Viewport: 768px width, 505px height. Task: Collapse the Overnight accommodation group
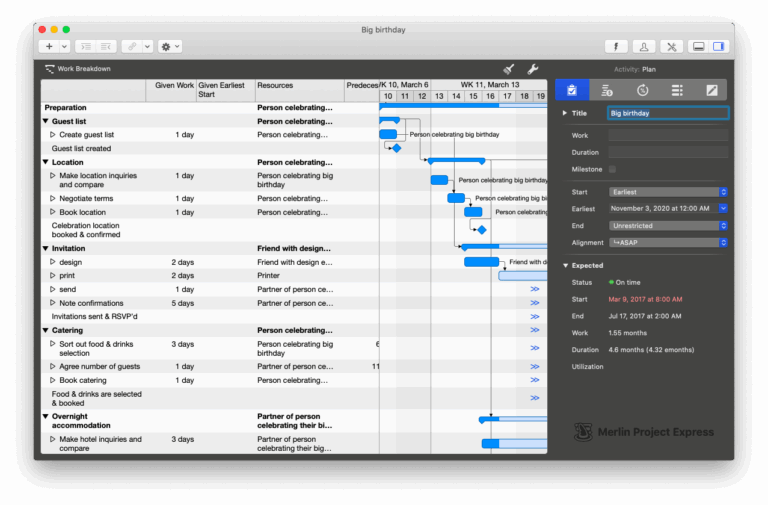click(46, 416)
